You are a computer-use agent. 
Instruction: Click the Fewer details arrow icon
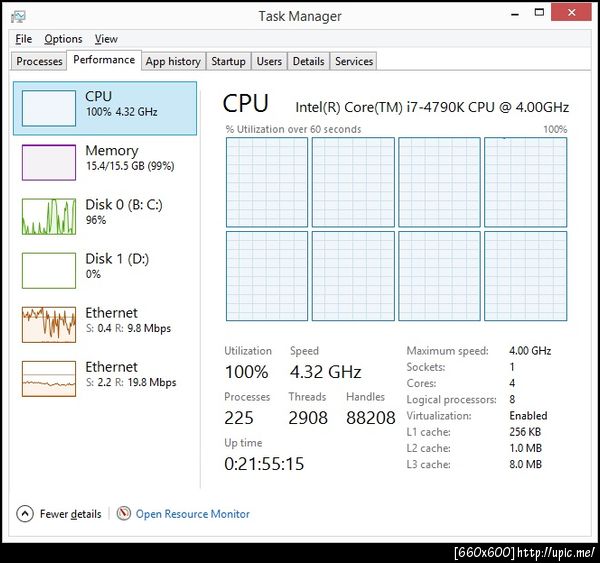point(25,514)
